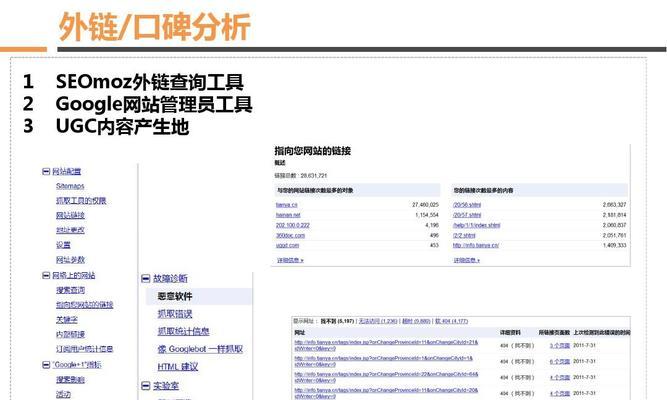Open 指向您网站的链接 sidebar item
The width and height of the screenshot is (667, 400).
[85, 305]
